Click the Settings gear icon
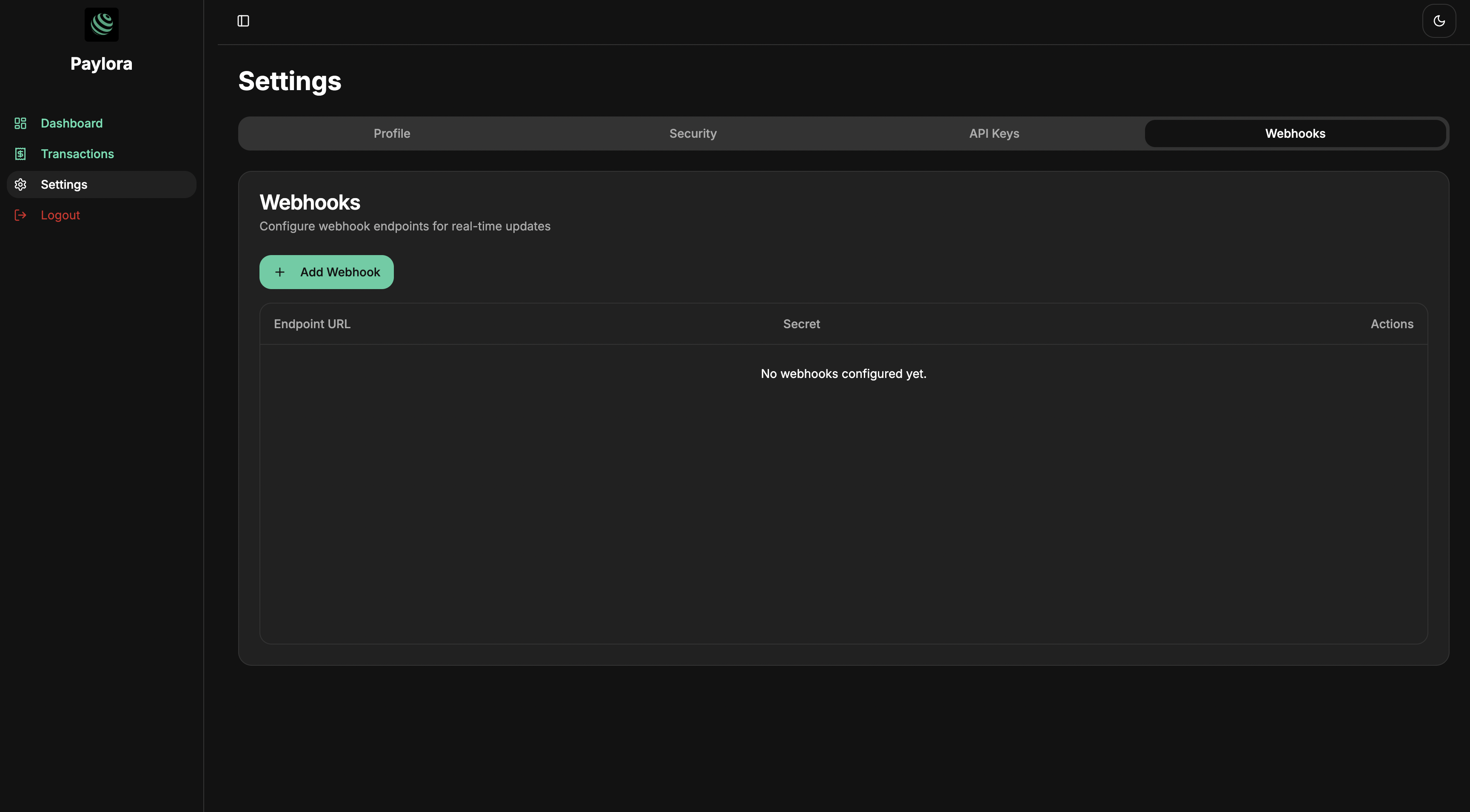This screenshot has width=1470, height=812. 20,184
